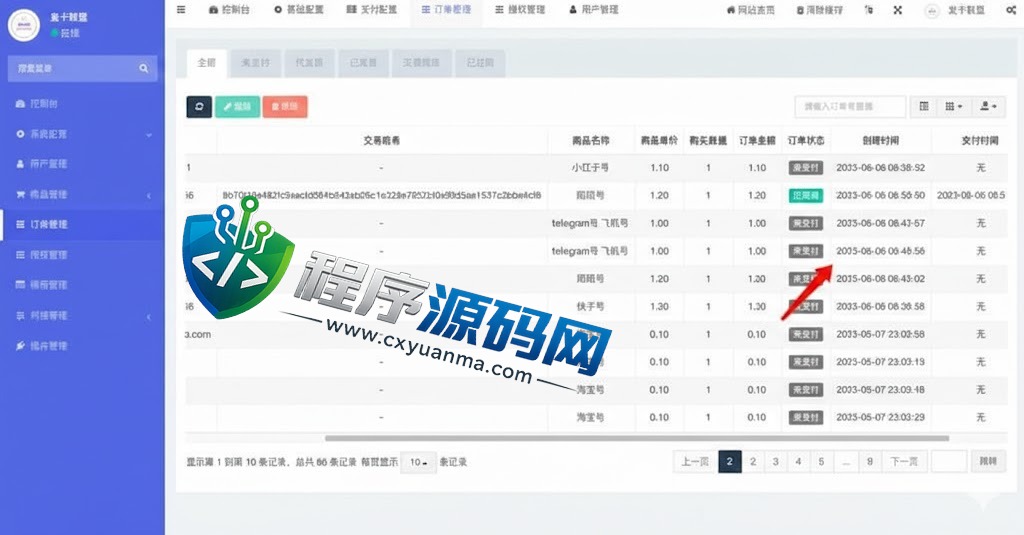Go to page 3 in pagination

click(775, 462)
